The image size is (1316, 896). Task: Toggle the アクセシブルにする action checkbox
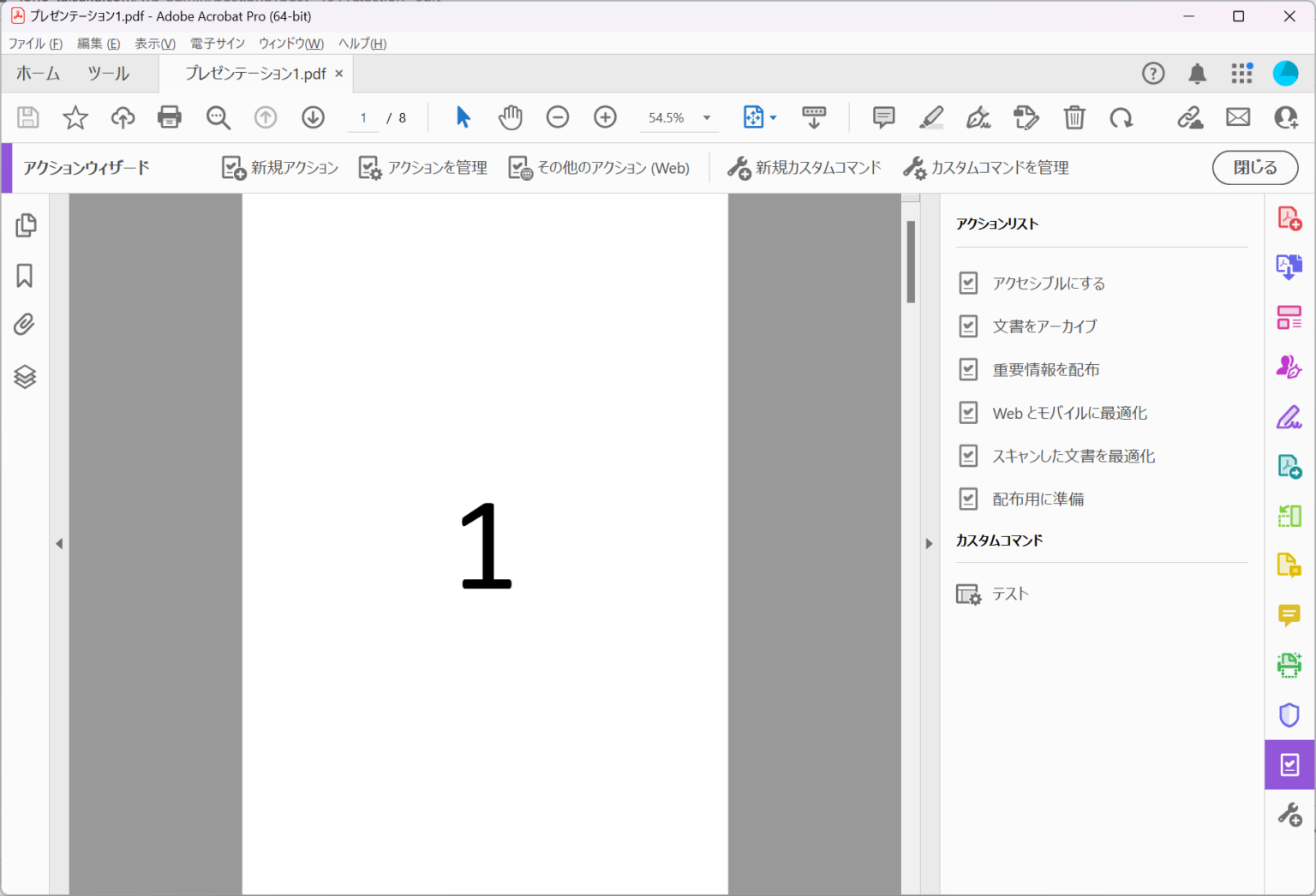(x=968, y=283)
